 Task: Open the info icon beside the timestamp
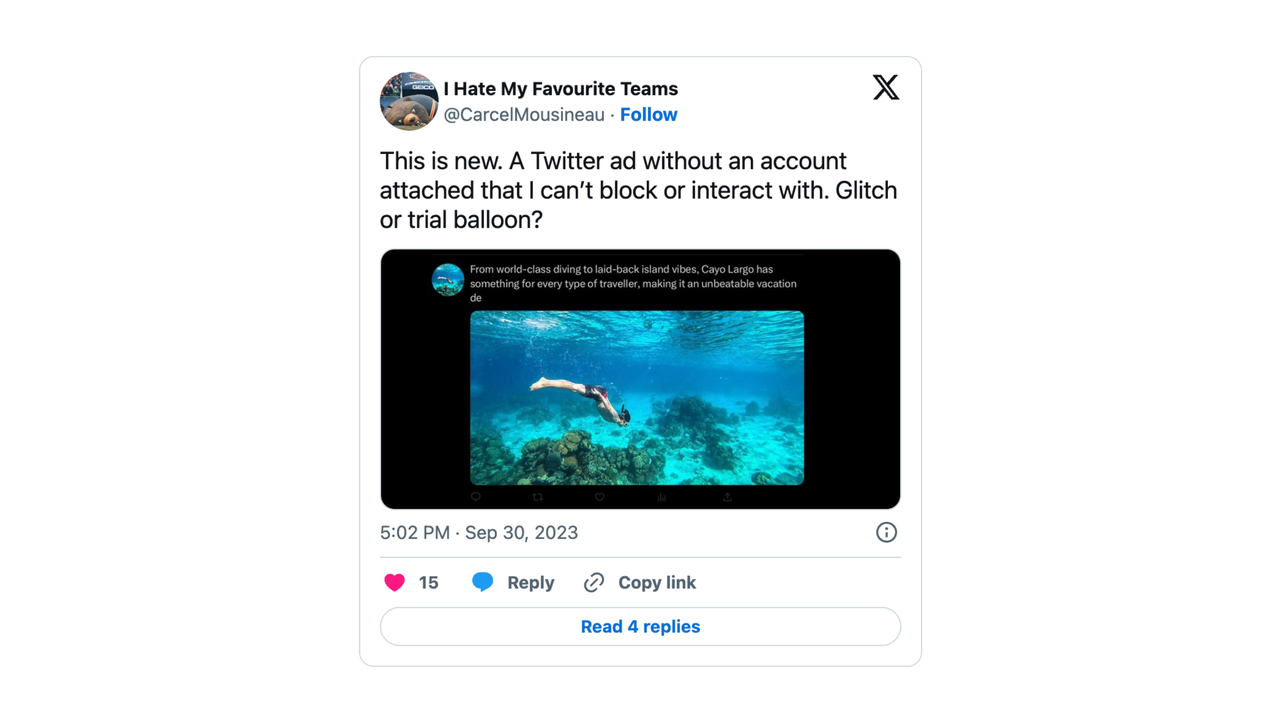pyautogui.click(x=886, y=532)
